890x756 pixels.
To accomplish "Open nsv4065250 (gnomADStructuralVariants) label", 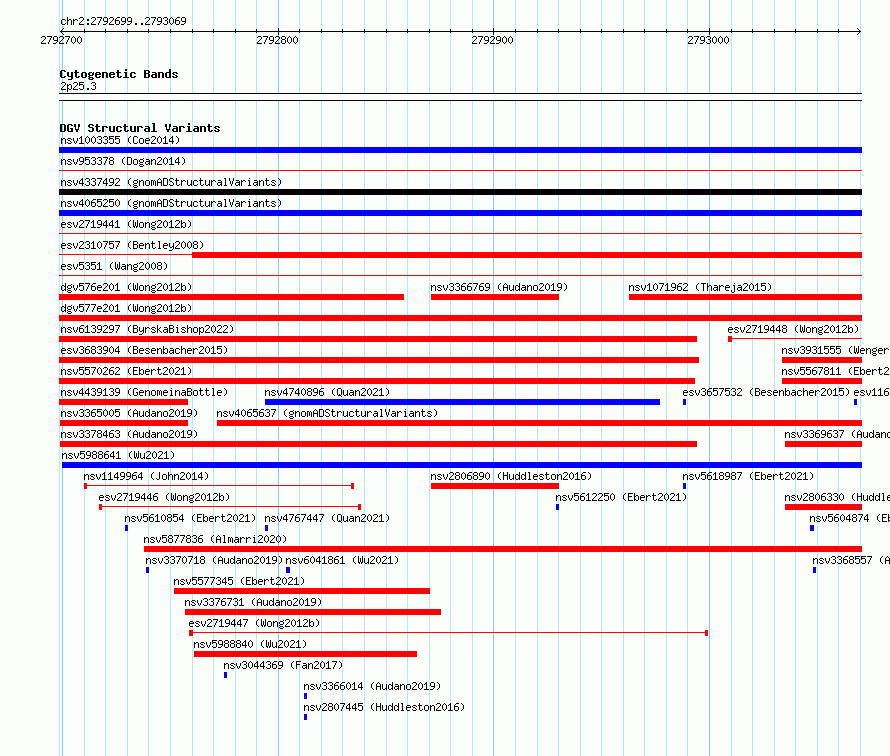I will pyautogui.click(x=171, y=203).
